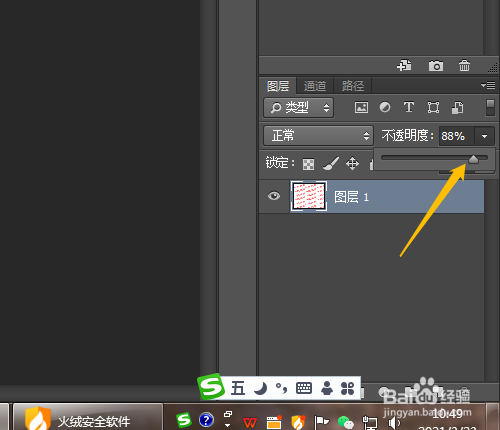The image size is (500, 430).
Task: Lock layer position with the move icon
Action: coord(352,164)
